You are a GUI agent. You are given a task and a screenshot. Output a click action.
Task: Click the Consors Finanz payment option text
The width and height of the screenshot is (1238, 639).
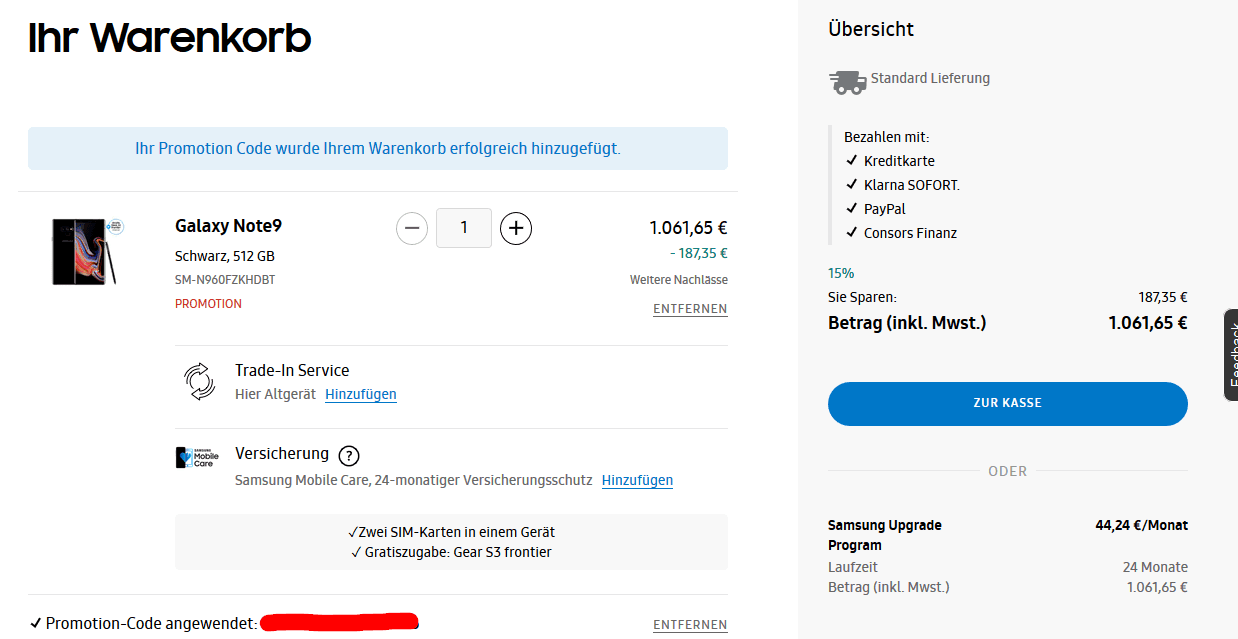[910, 233]
